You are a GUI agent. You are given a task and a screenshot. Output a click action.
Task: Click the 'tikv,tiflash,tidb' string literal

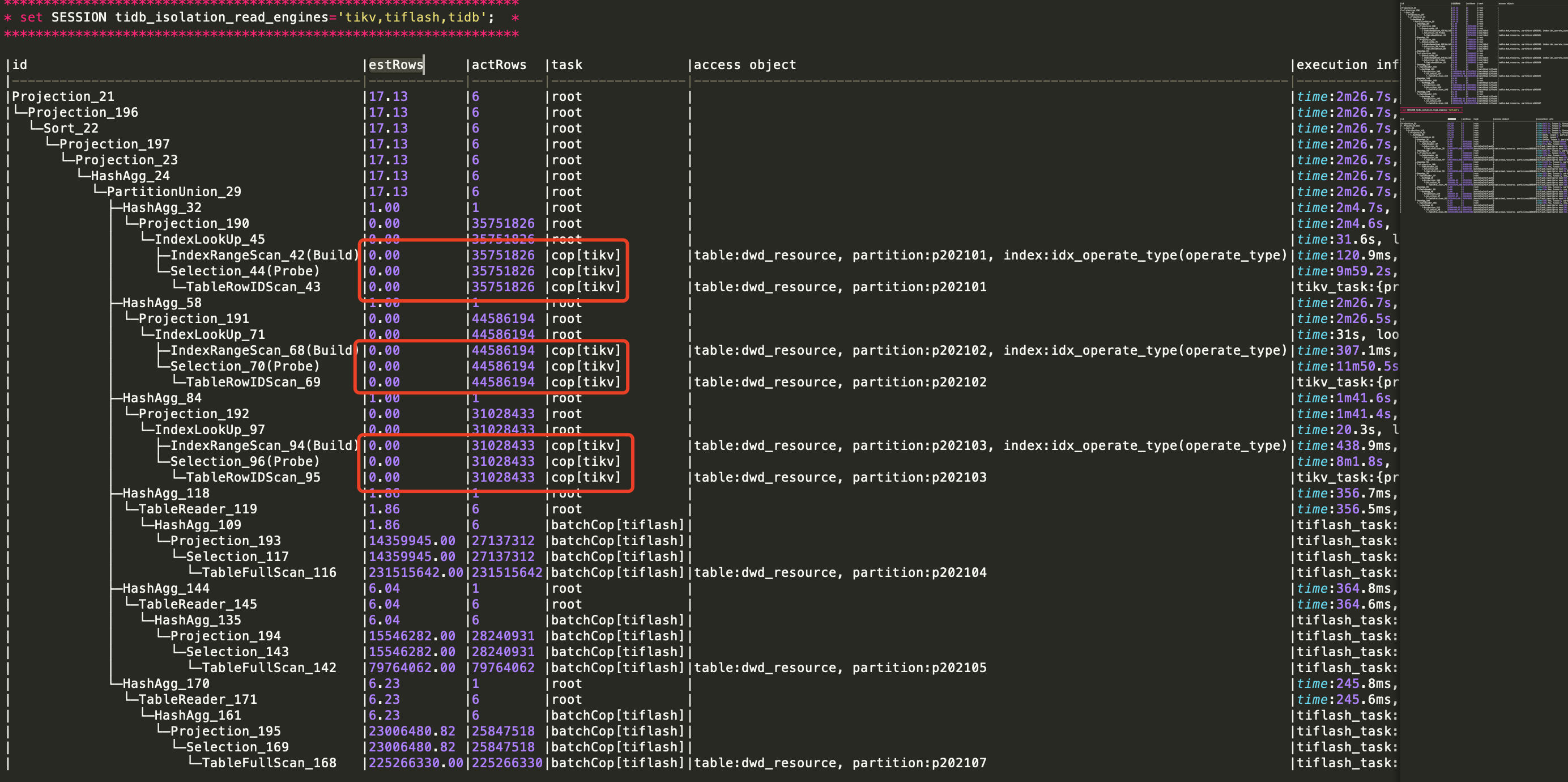point(412,17)
